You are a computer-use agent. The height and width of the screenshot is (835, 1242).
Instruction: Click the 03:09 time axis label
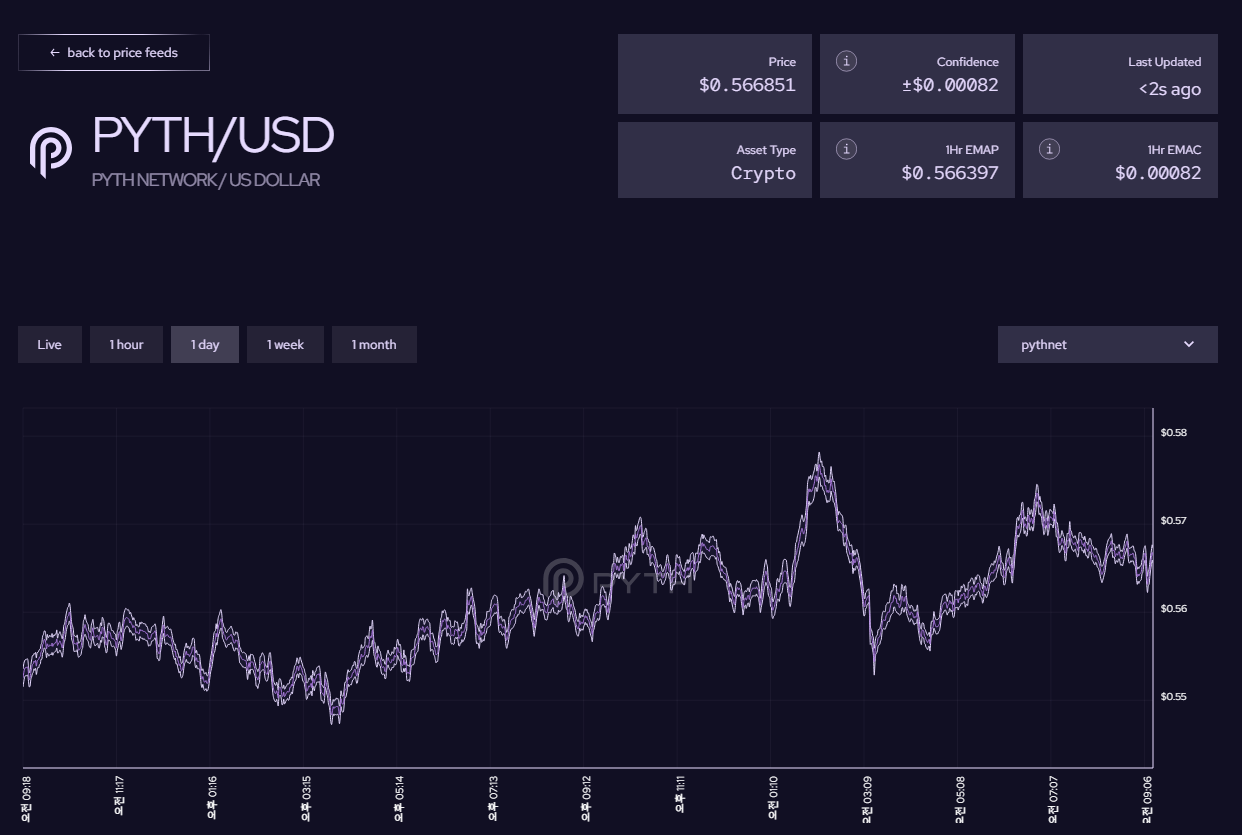pyautogui.click(x=866, y=799)
